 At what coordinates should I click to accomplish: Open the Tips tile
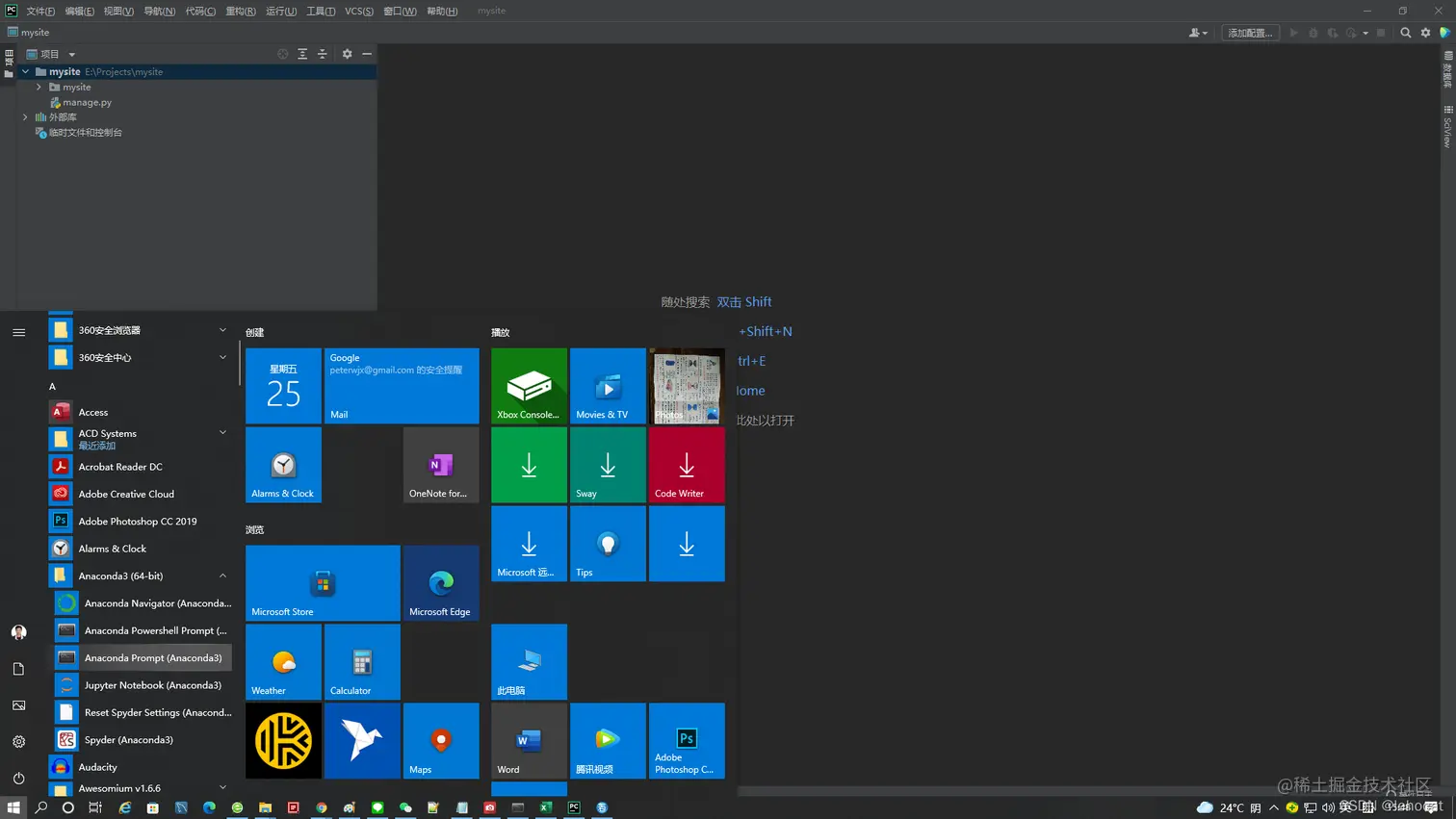[608, 544]
